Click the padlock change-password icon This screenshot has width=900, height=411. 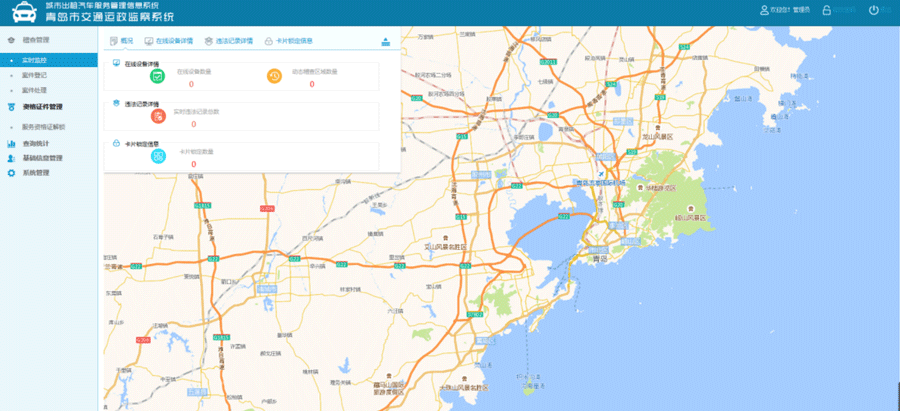pos(827,10)
